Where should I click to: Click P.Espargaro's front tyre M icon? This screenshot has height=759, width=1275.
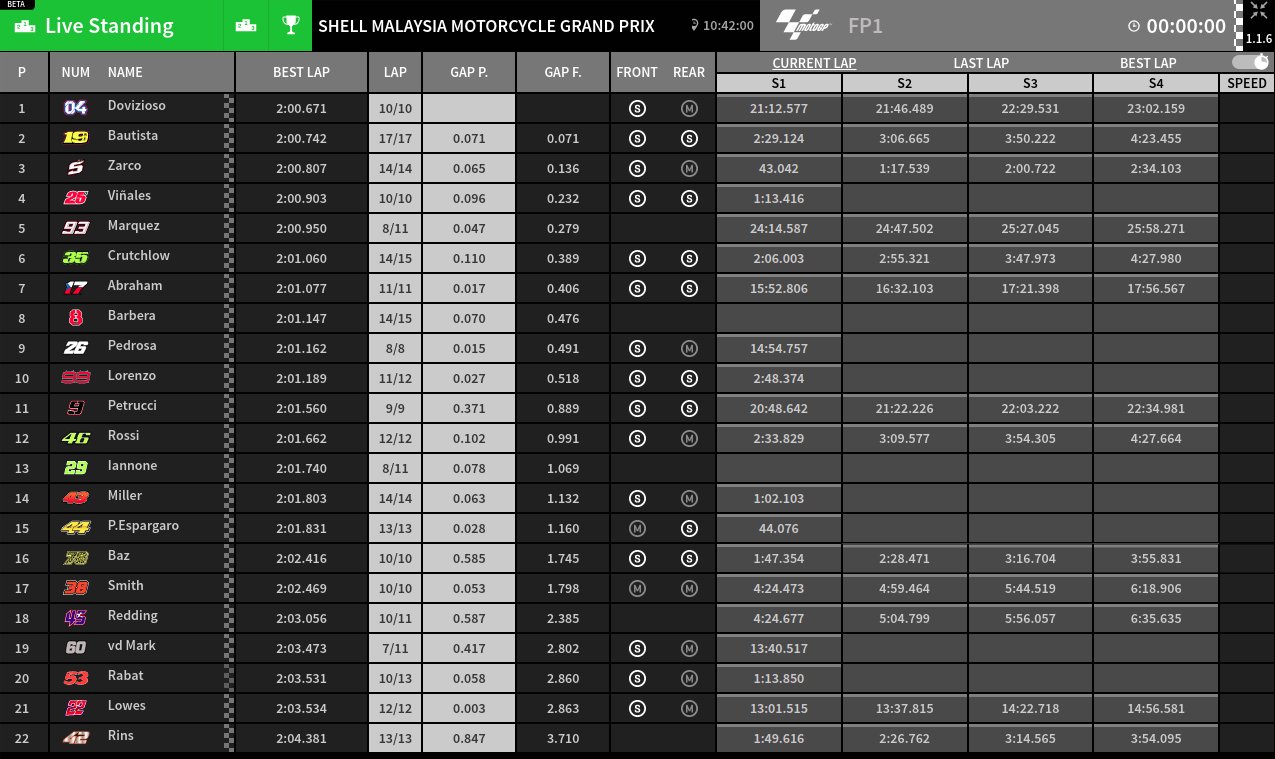point(638,528)
